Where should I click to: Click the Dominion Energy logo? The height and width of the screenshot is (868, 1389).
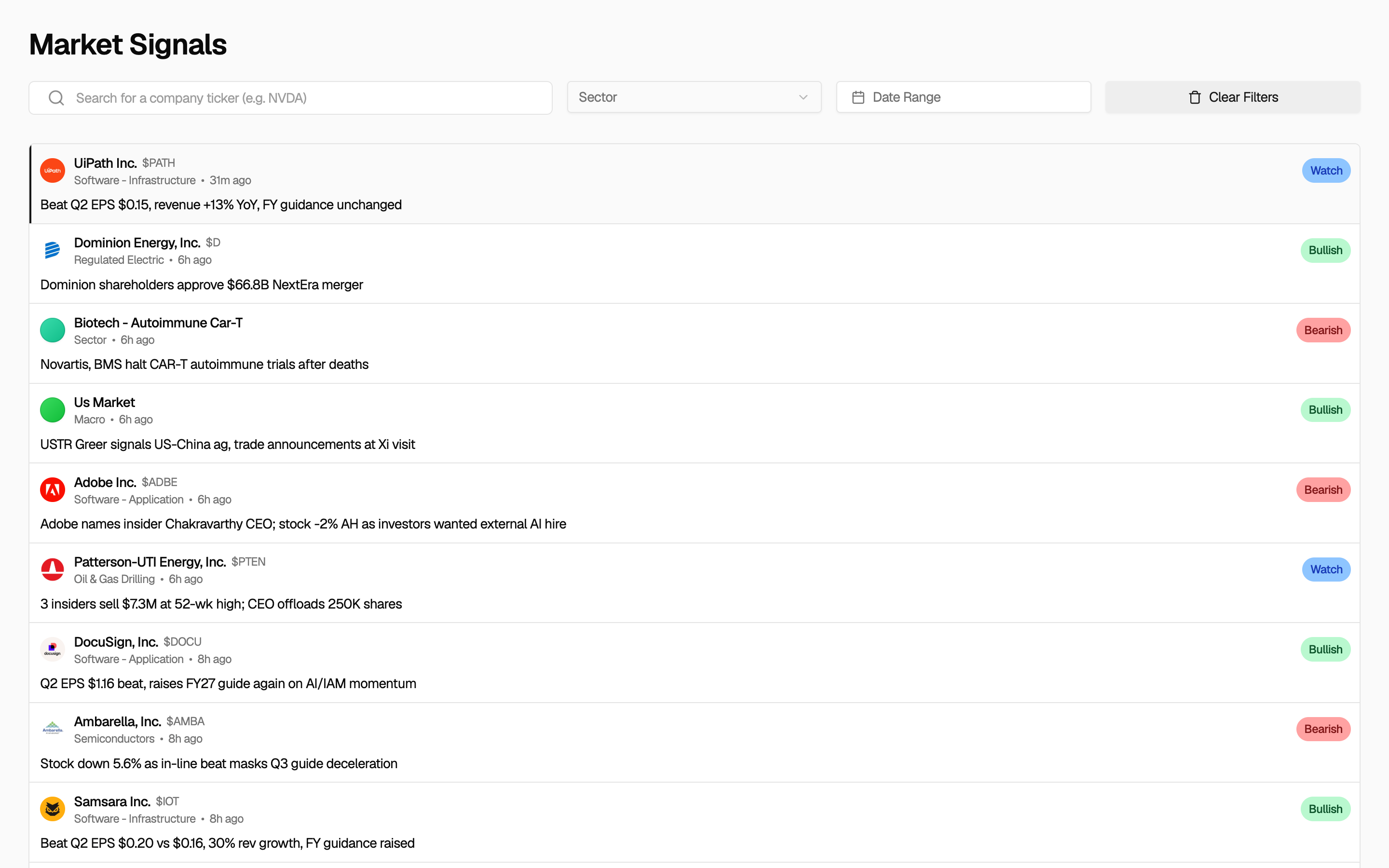coord(52,250)
